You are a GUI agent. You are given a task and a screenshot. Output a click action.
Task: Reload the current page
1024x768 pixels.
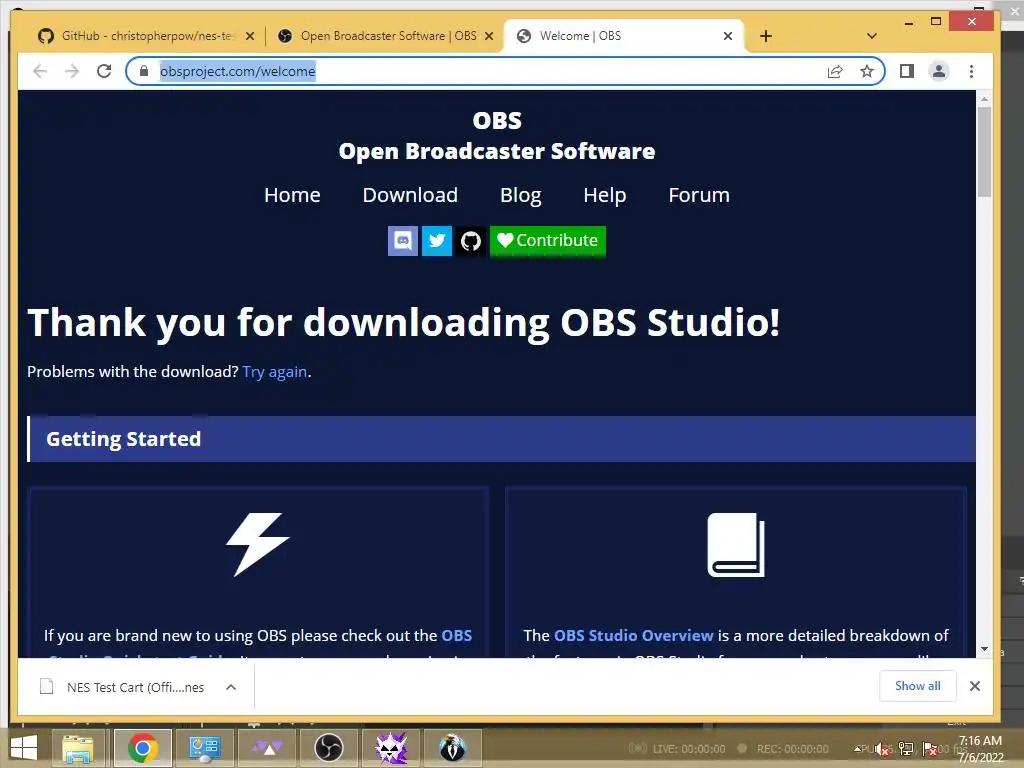coord(104,71)
